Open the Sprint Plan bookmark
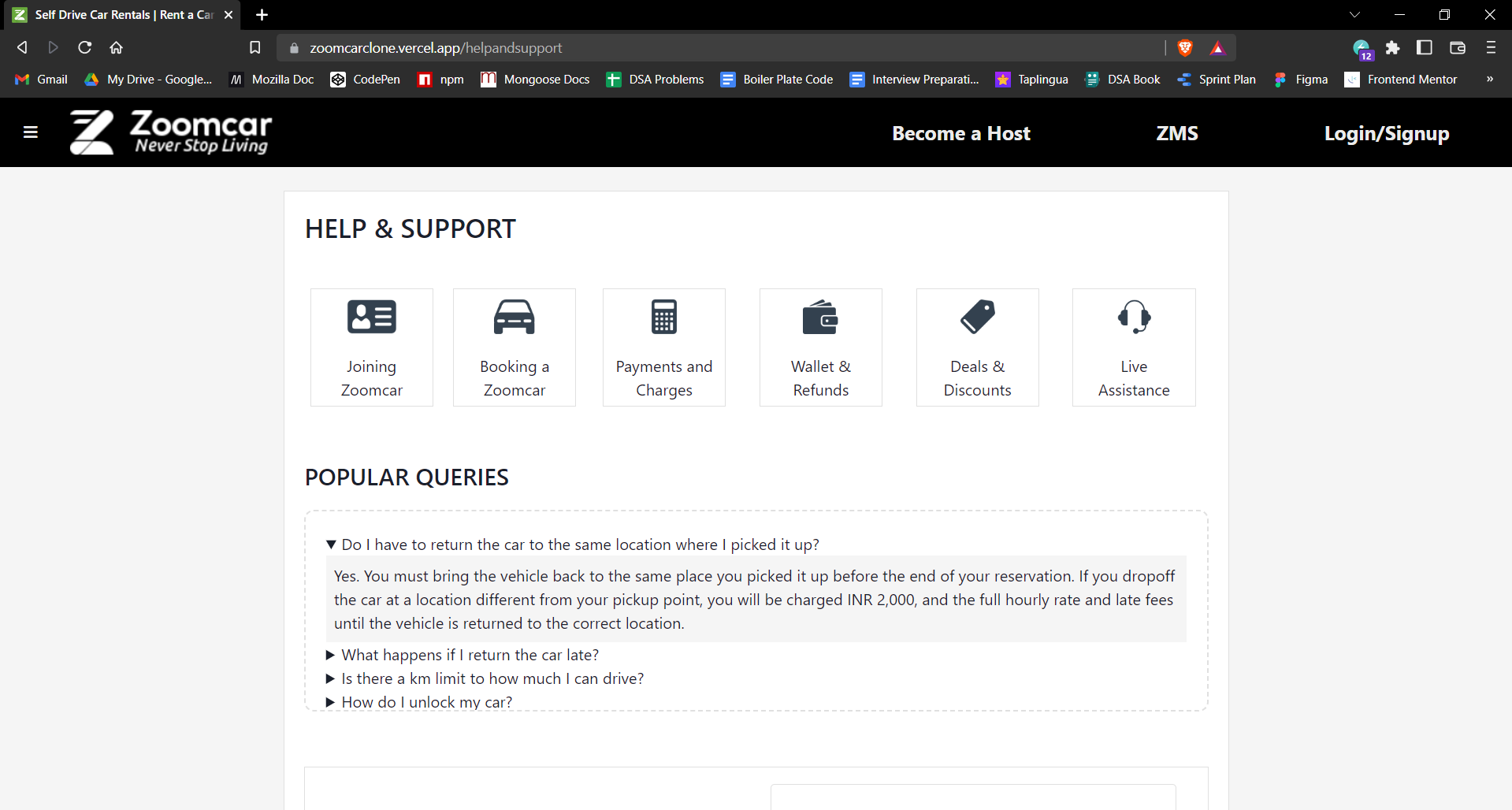 1217,79
